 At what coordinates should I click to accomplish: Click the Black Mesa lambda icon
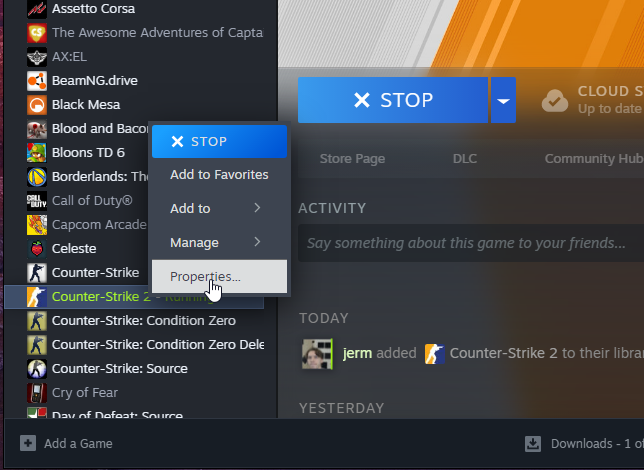click(37, 105)
